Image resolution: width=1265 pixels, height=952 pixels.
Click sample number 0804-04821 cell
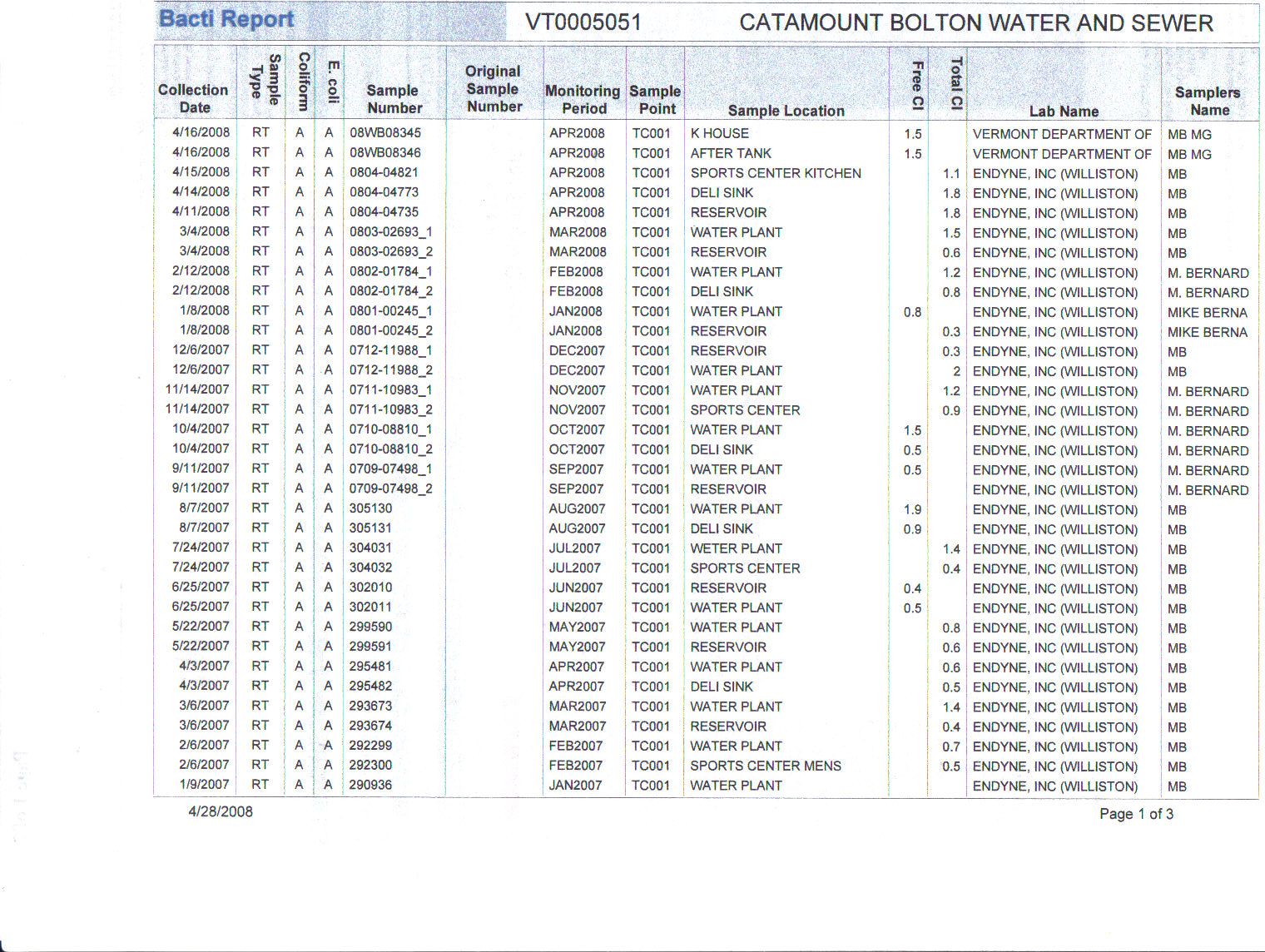coord(384,172)
